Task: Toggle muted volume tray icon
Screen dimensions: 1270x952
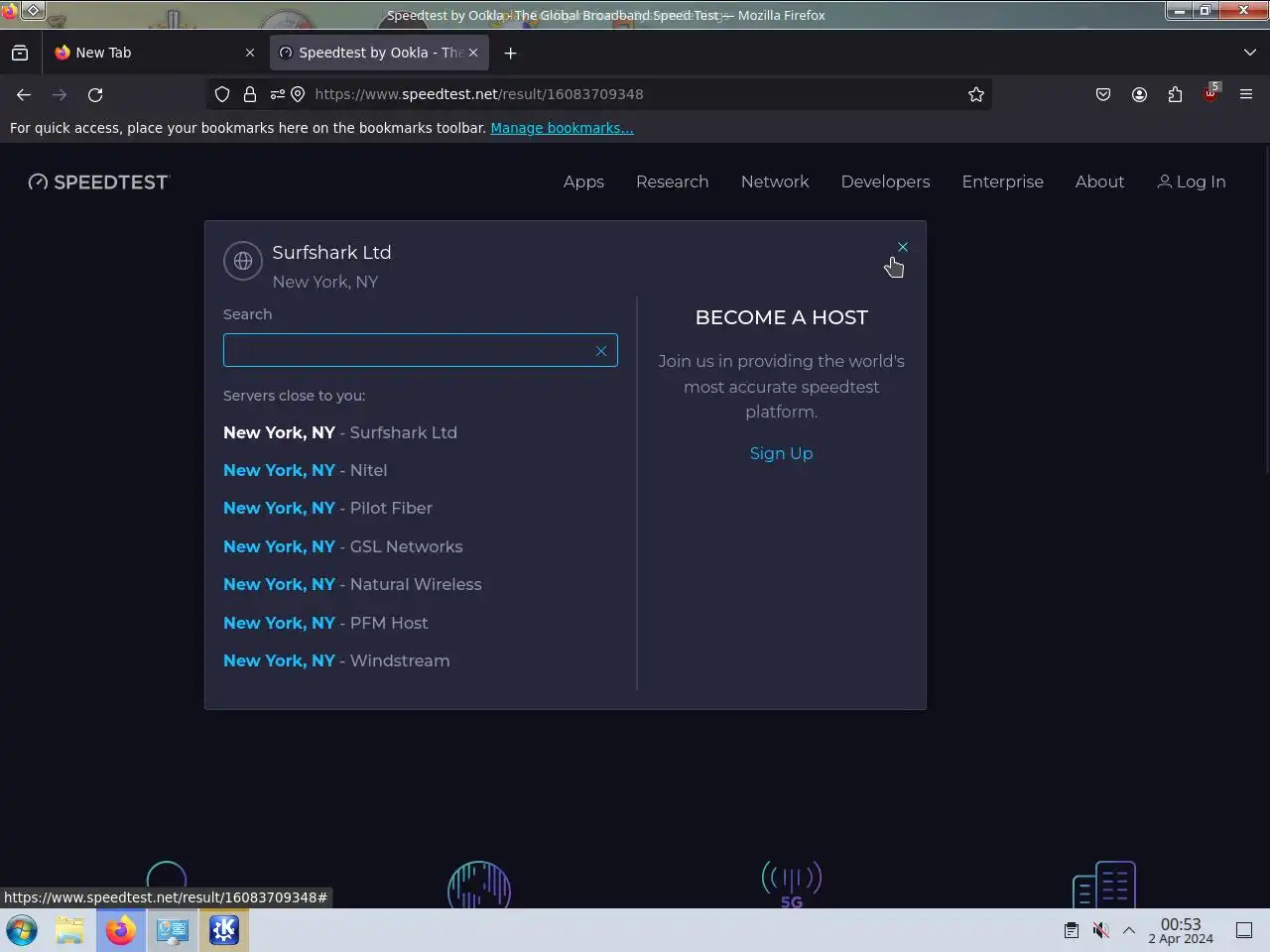Action: pos(1100,930)
